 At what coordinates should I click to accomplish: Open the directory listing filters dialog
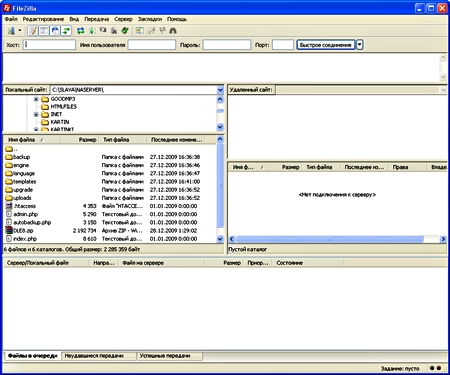pos(140,31)
